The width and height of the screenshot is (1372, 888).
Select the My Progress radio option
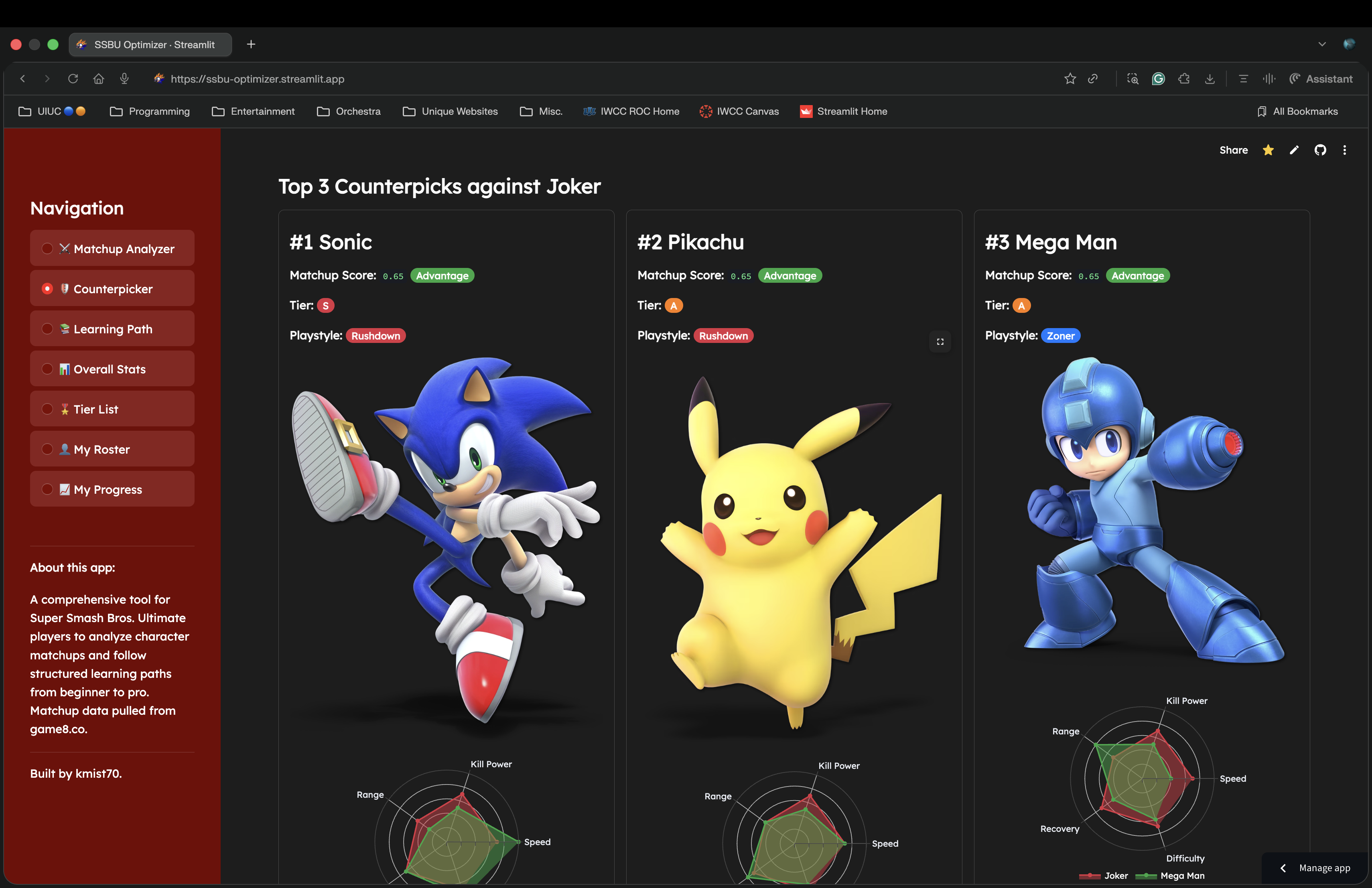112,489
